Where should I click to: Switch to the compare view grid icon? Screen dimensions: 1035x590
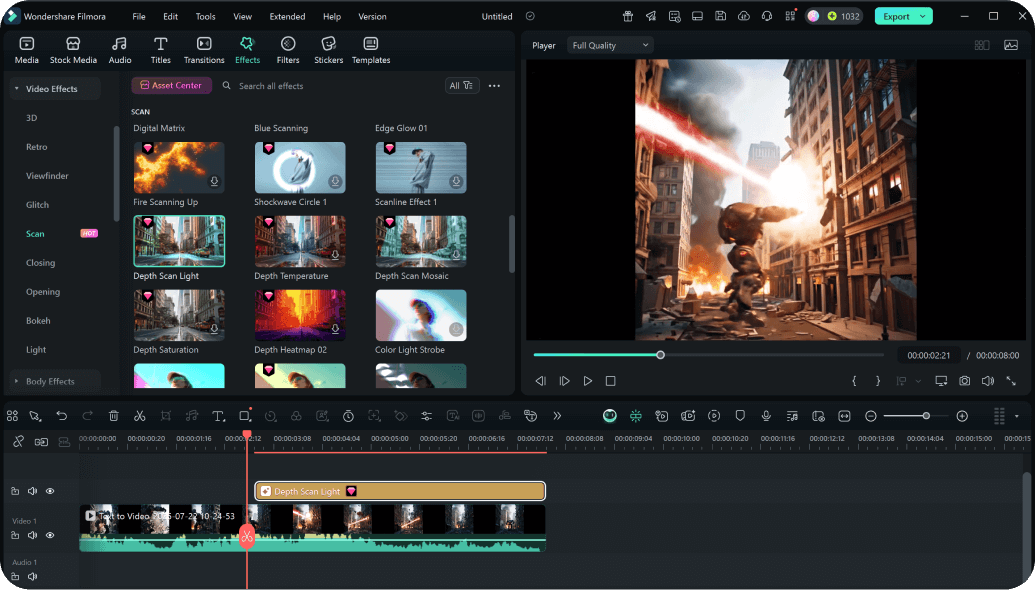tap(982, 45)
